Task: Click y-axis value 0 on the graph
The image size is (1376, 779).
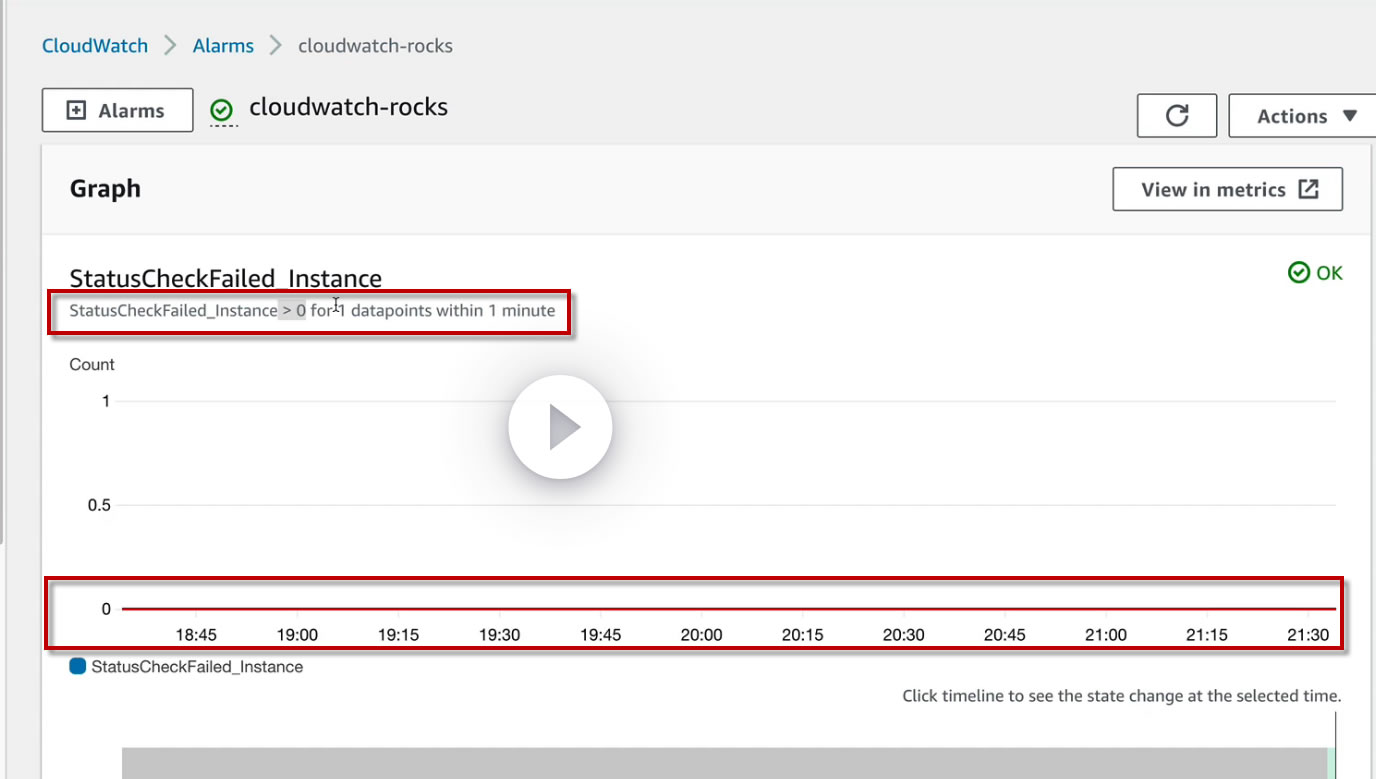Action: tap(106, 609)
